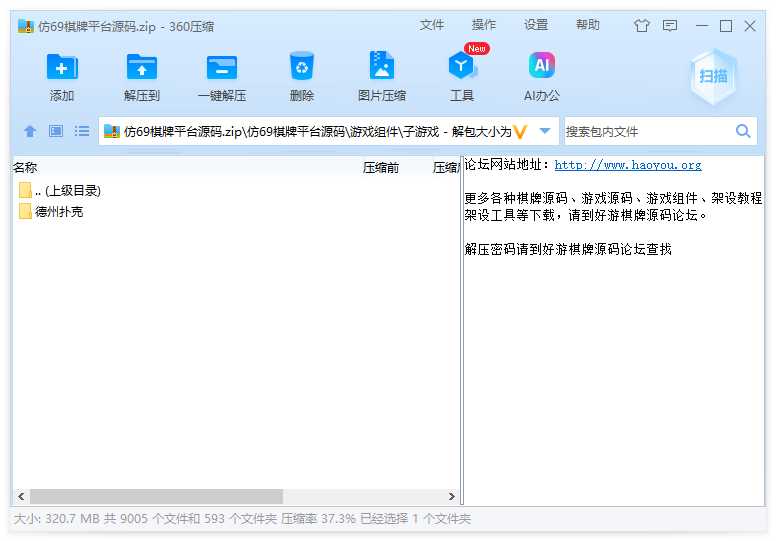The image size is (776, 541).
Task: Go up one directory with the arrow icon
Action: (x=30, y=131)
